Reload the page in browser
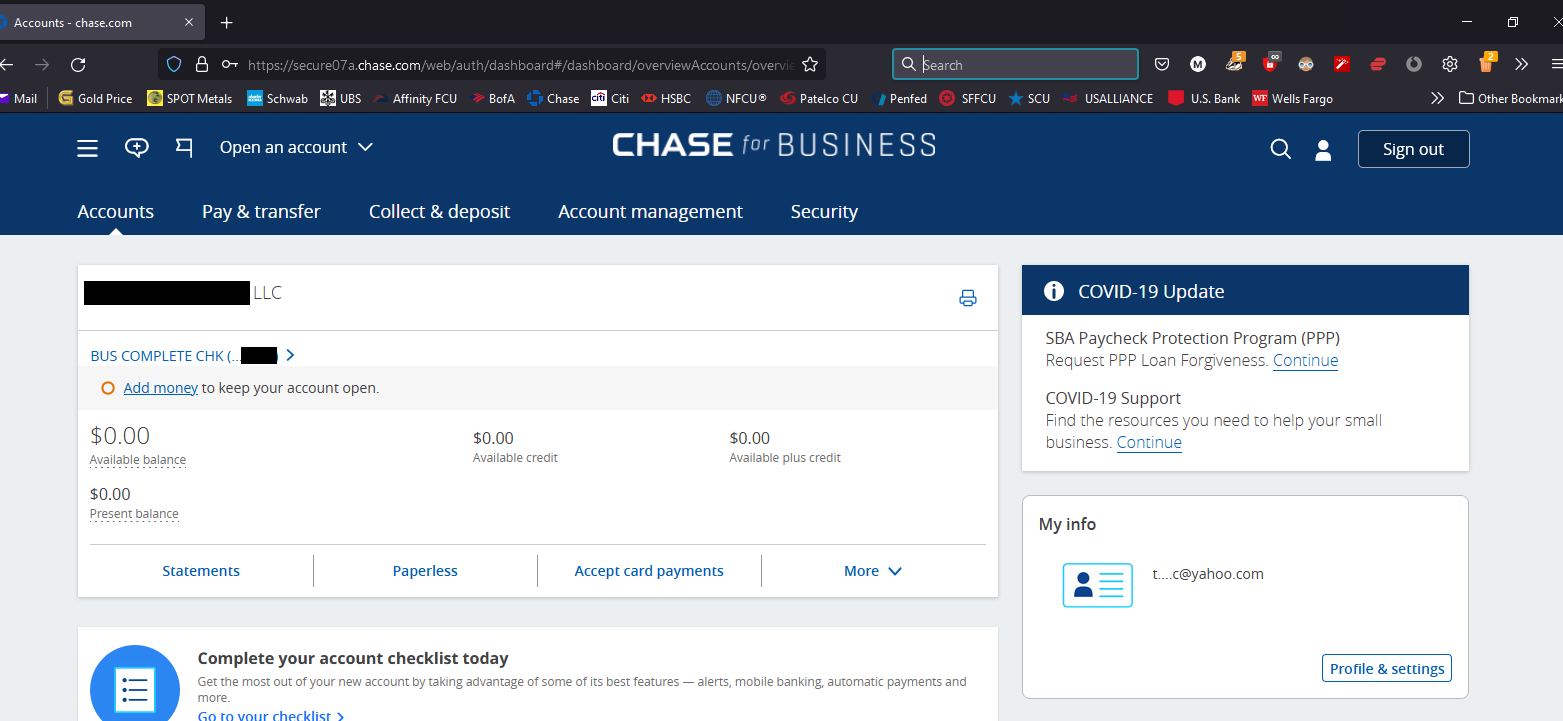 (78, 65)
